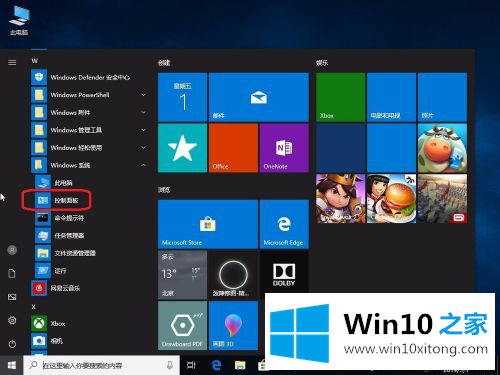Click the W letter group header
This screenshot has height=375, width=500.
[34, 61]
